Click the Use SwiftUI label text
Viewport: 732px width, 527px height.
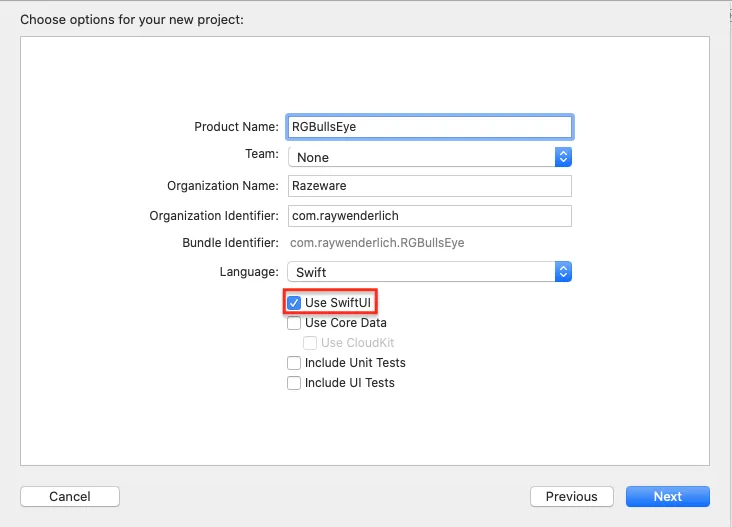[340, 303]
